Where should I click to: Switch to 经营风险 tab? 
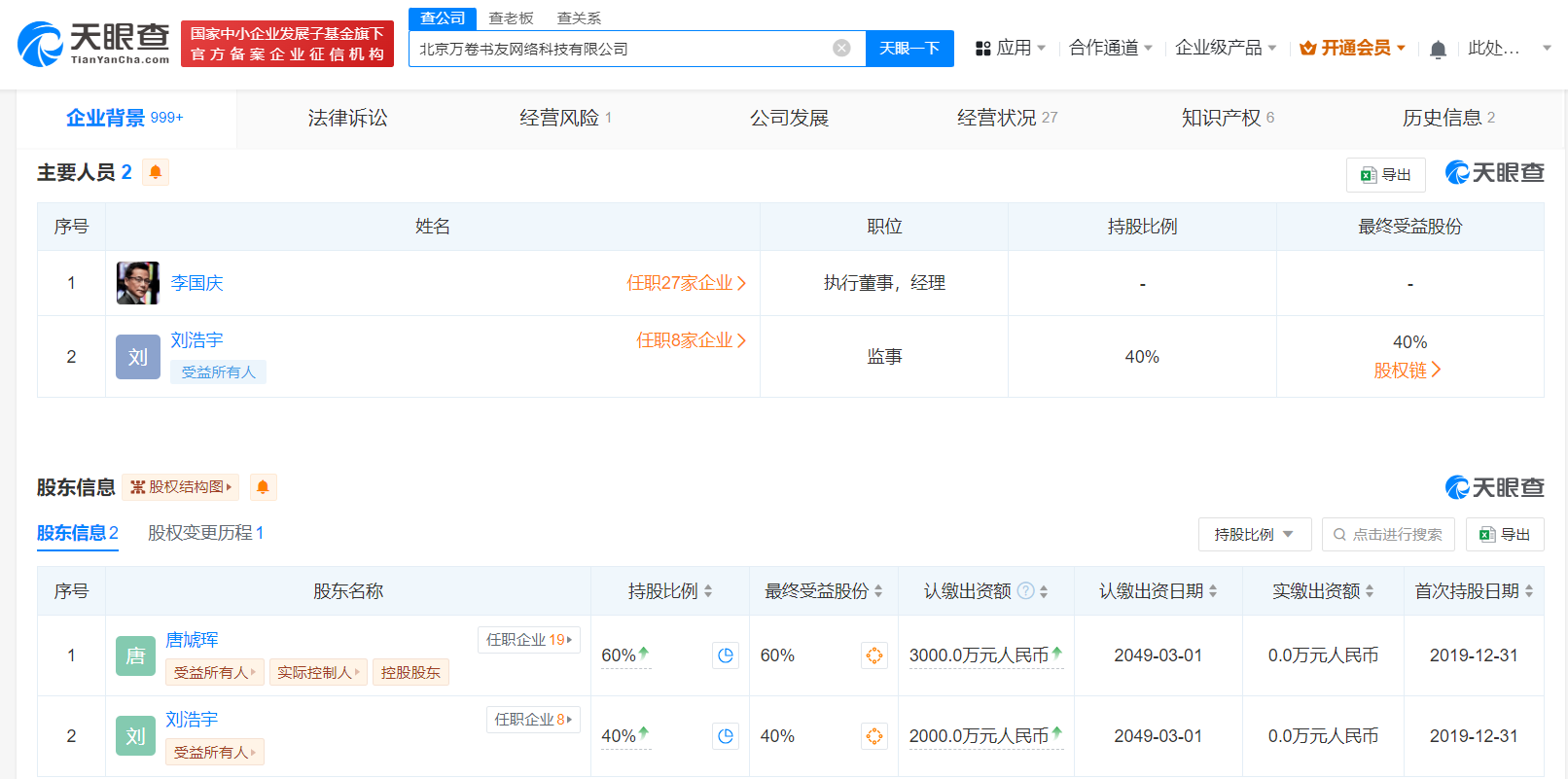click(565, 118)
